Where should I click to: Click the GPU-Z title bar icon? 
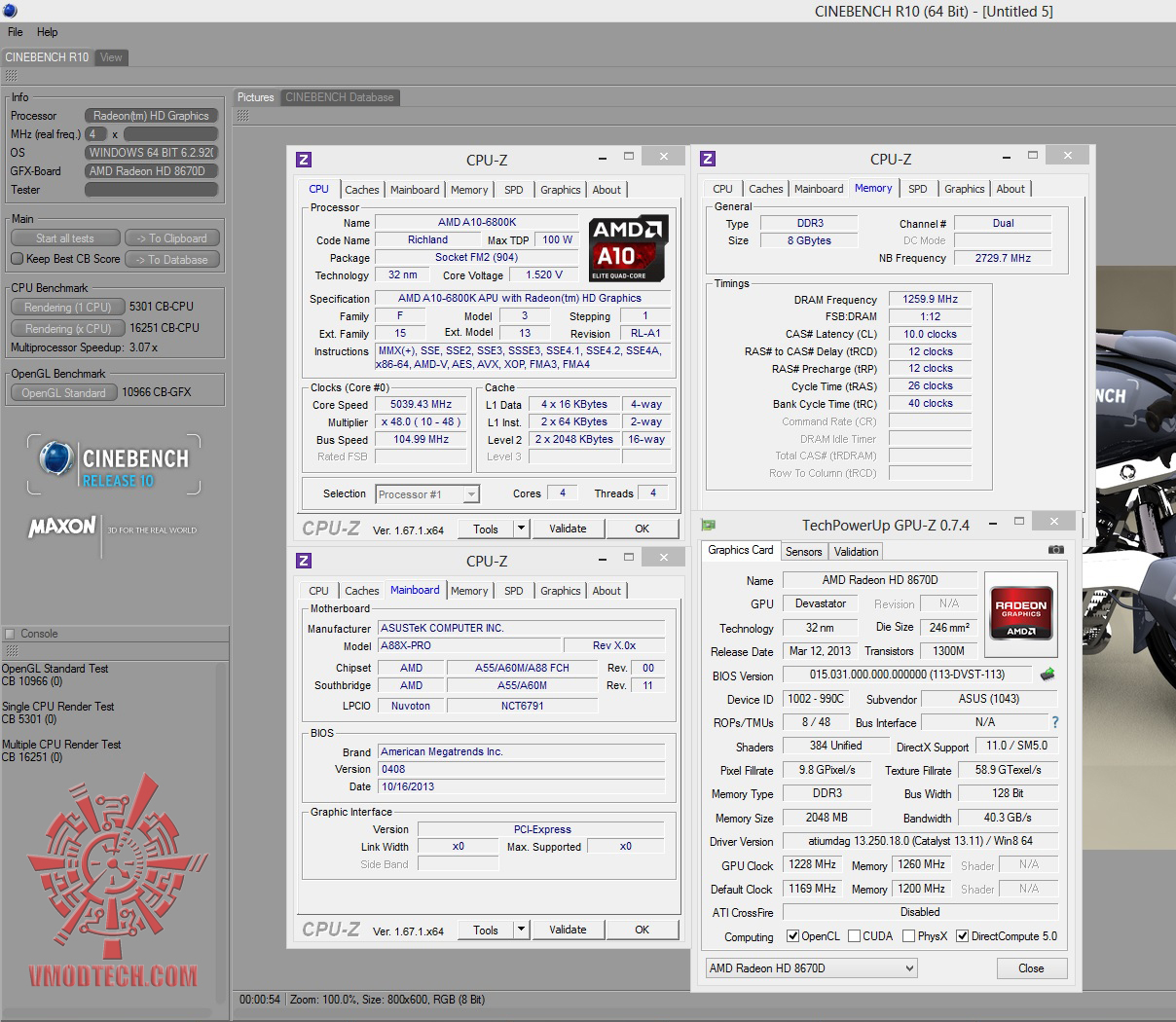[709, 526]
